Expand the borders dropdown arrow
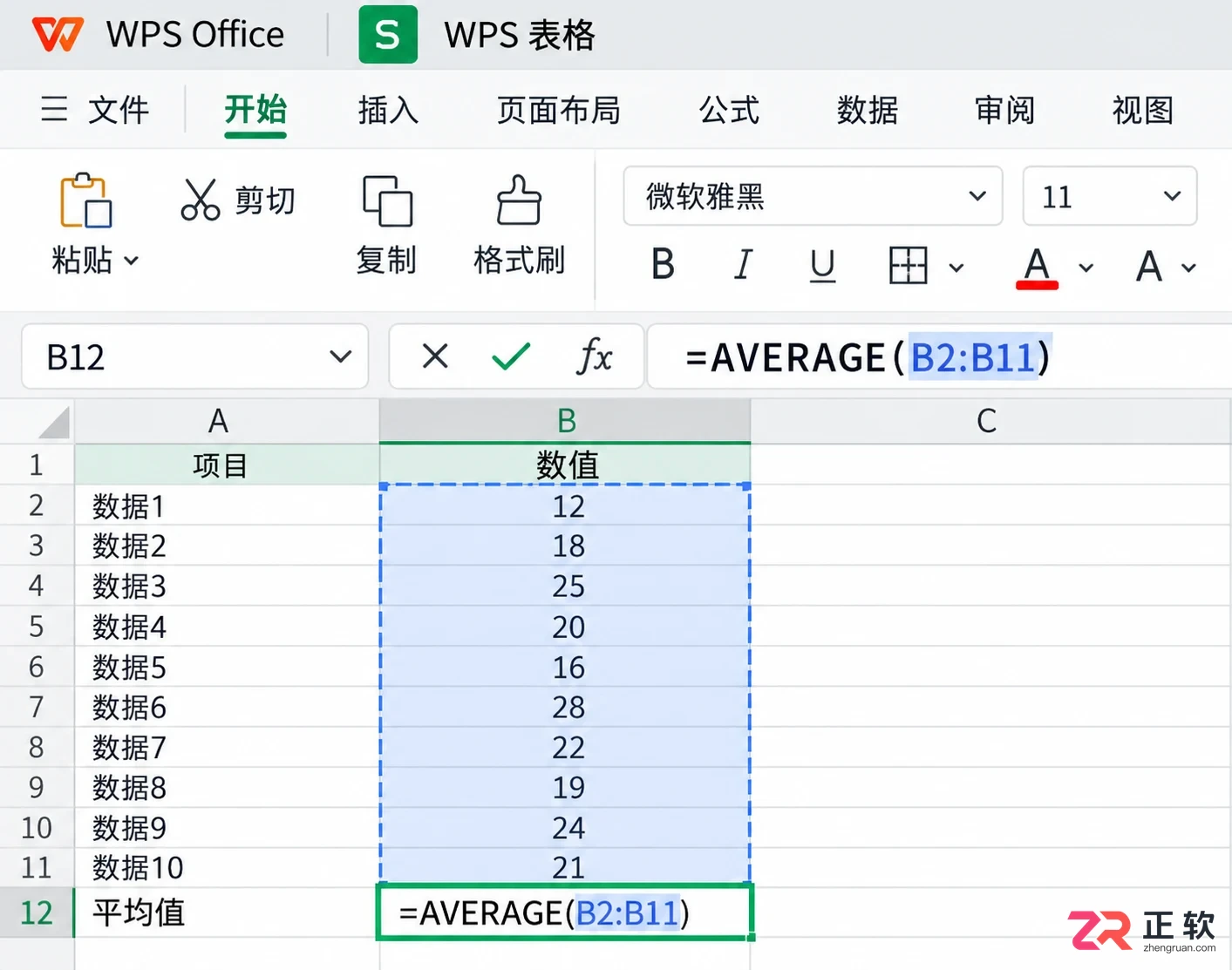 (x=956, y=268)
